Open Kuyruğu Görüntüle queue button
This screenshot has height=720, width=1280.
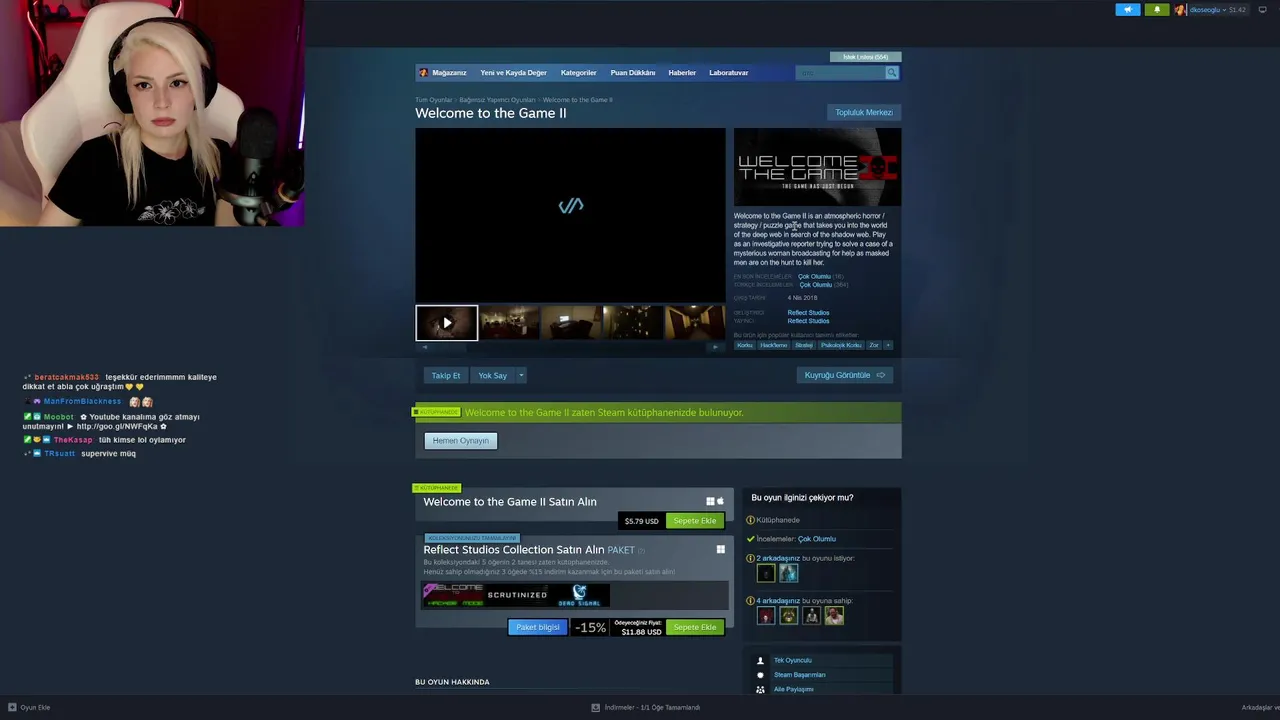point(845,375)
